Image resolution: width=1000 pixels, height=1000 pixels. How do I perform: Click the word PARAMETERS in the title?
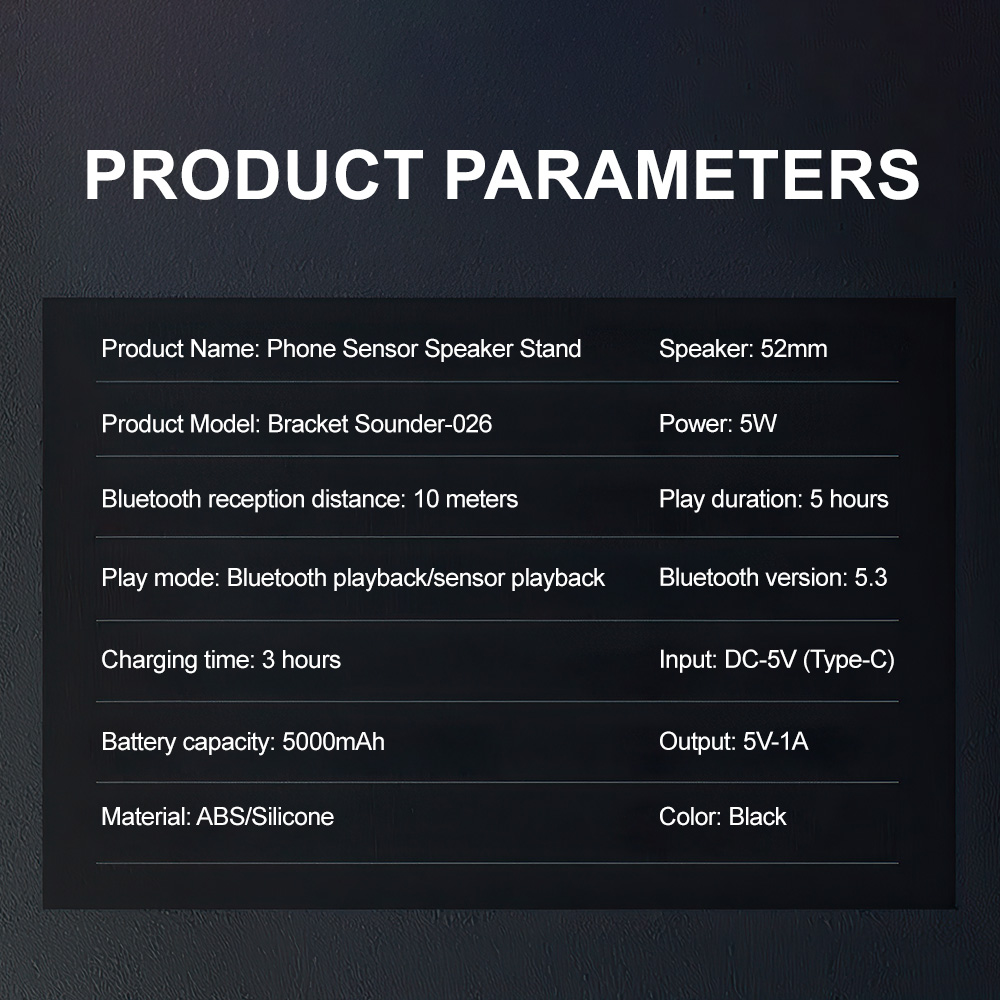(x=682, y=175)
